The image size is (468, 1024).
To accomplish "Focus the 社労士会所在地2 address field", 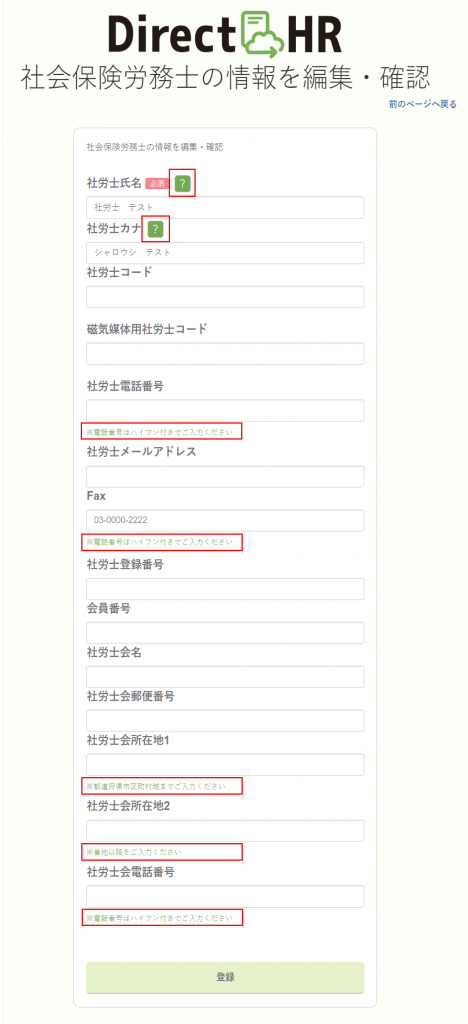I will click(x=225, y=831).
